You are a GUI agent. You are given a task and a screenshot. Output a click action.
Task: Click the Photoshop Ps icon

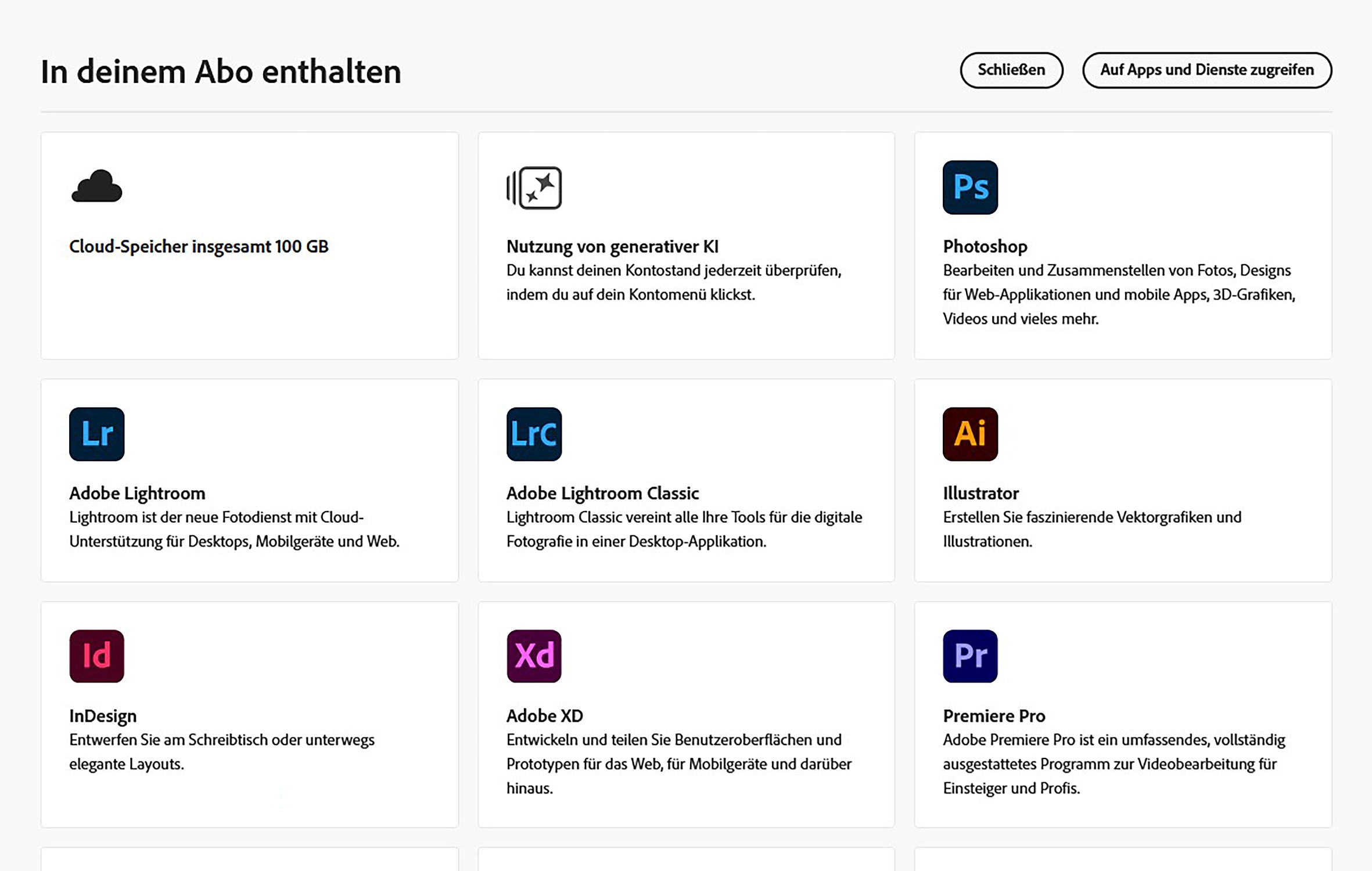click(969, 188)
